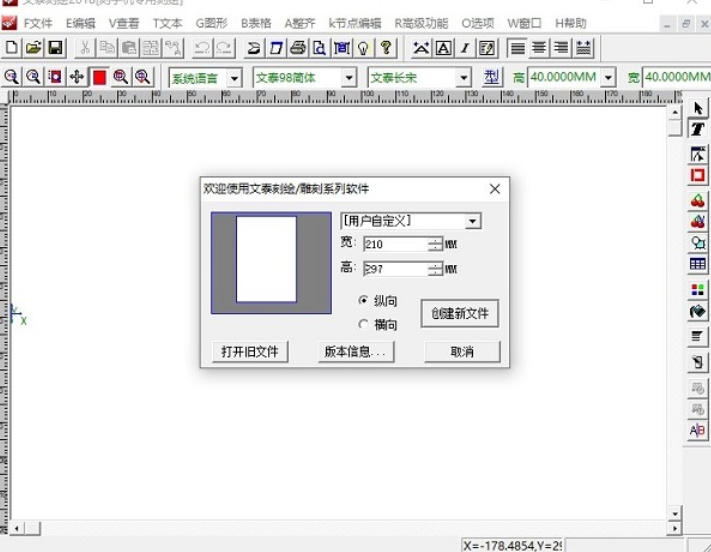Open the G图形 menu
This screenshot has width=711, height=552.
click(x=211, y=23)
